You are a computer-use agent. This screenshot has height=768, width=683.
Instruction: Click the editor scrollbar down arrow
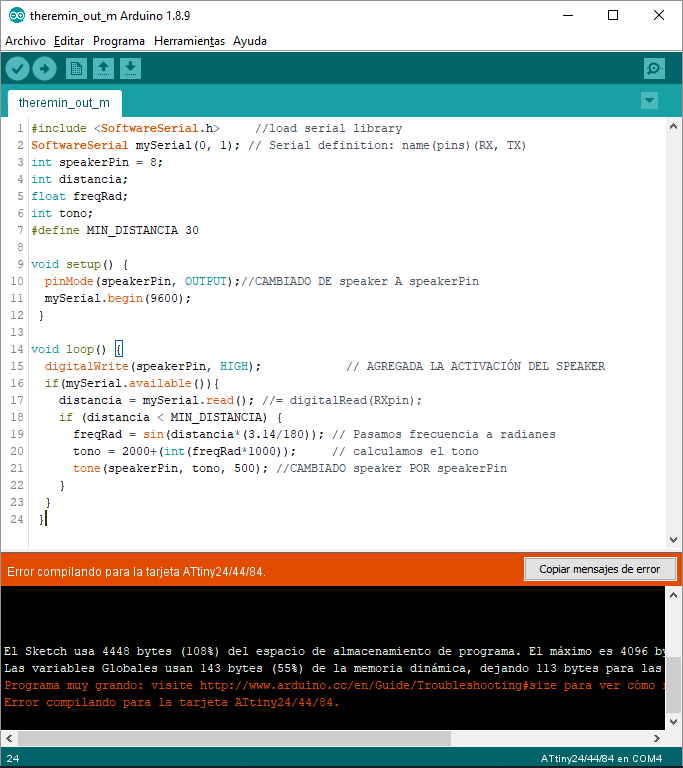(673, 540)
